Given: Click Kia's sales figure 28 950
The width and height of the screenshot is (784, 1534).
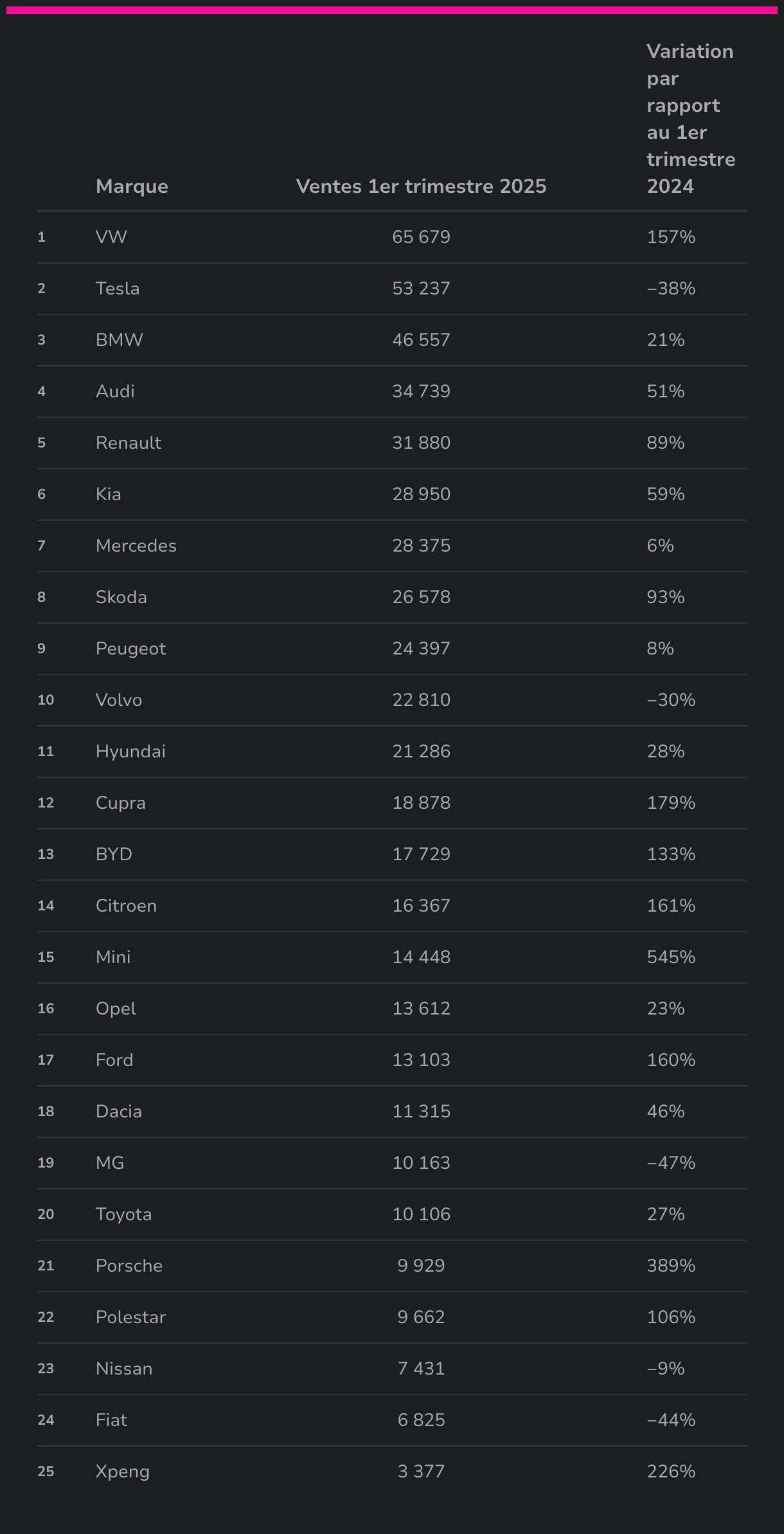Looking at the screenshot, I should coord(421,494).
